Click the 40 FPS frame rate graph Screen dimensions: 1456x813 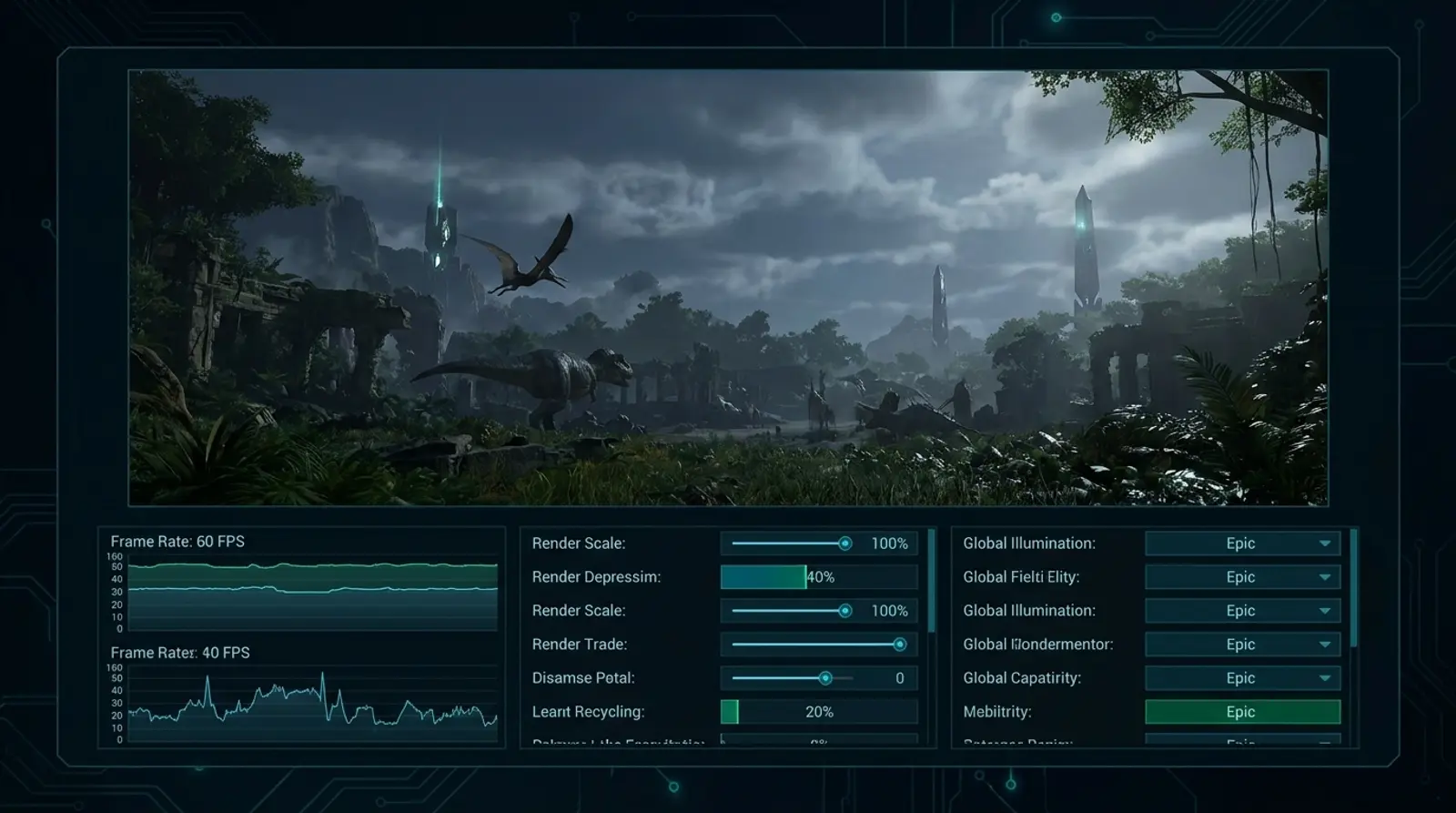[x=312, y=706]
